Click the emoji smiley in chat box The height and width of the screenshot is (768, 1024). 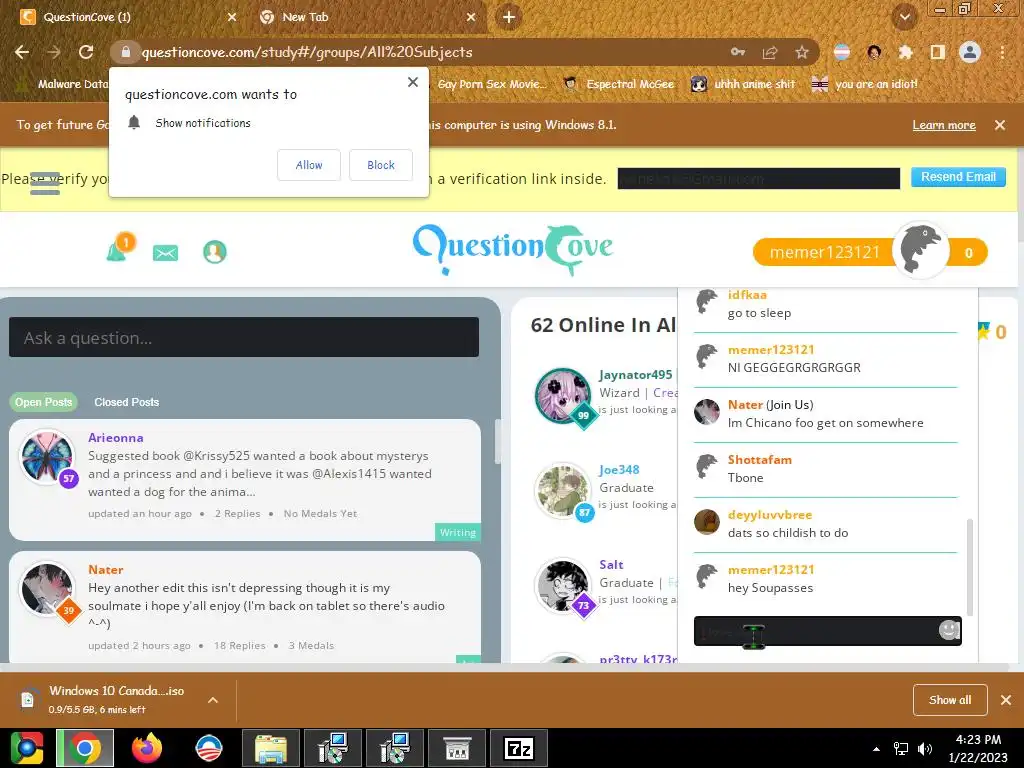[949, 630]
